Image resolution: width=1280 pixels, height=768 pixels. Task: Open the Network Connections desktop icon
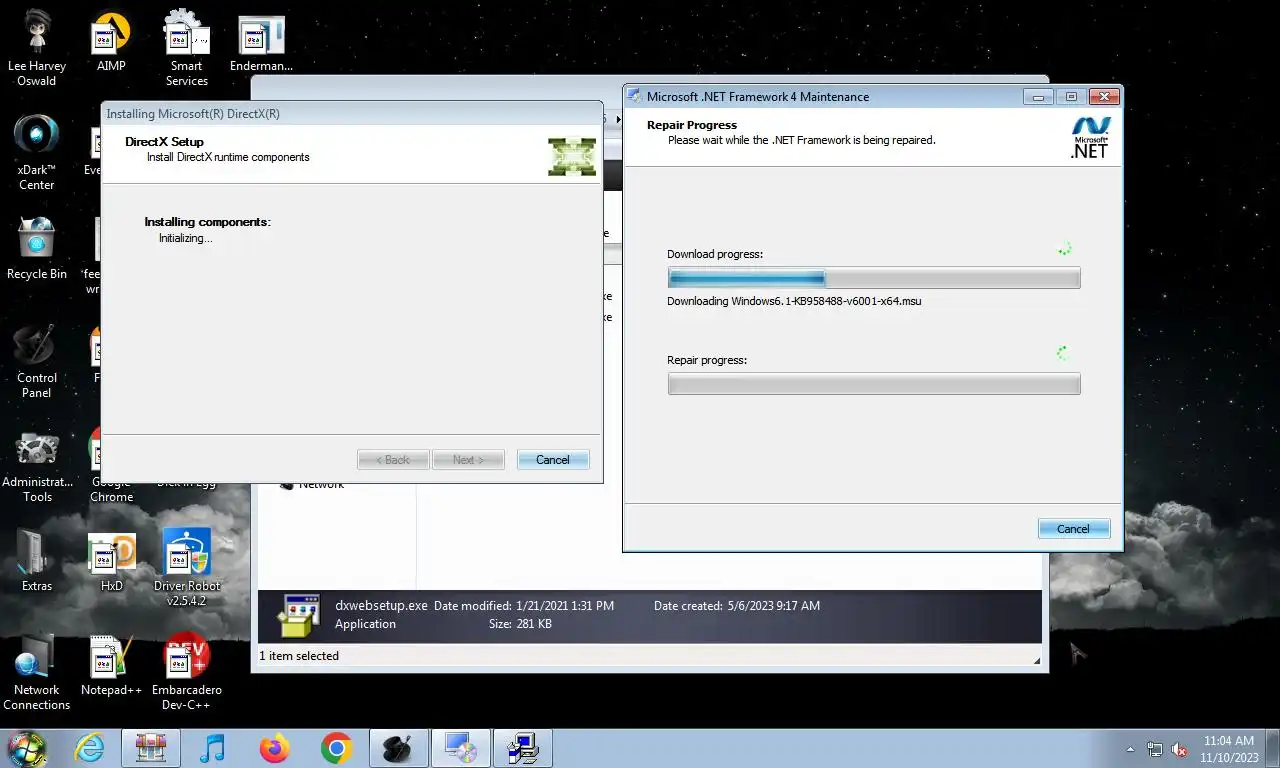coord(37,672)
